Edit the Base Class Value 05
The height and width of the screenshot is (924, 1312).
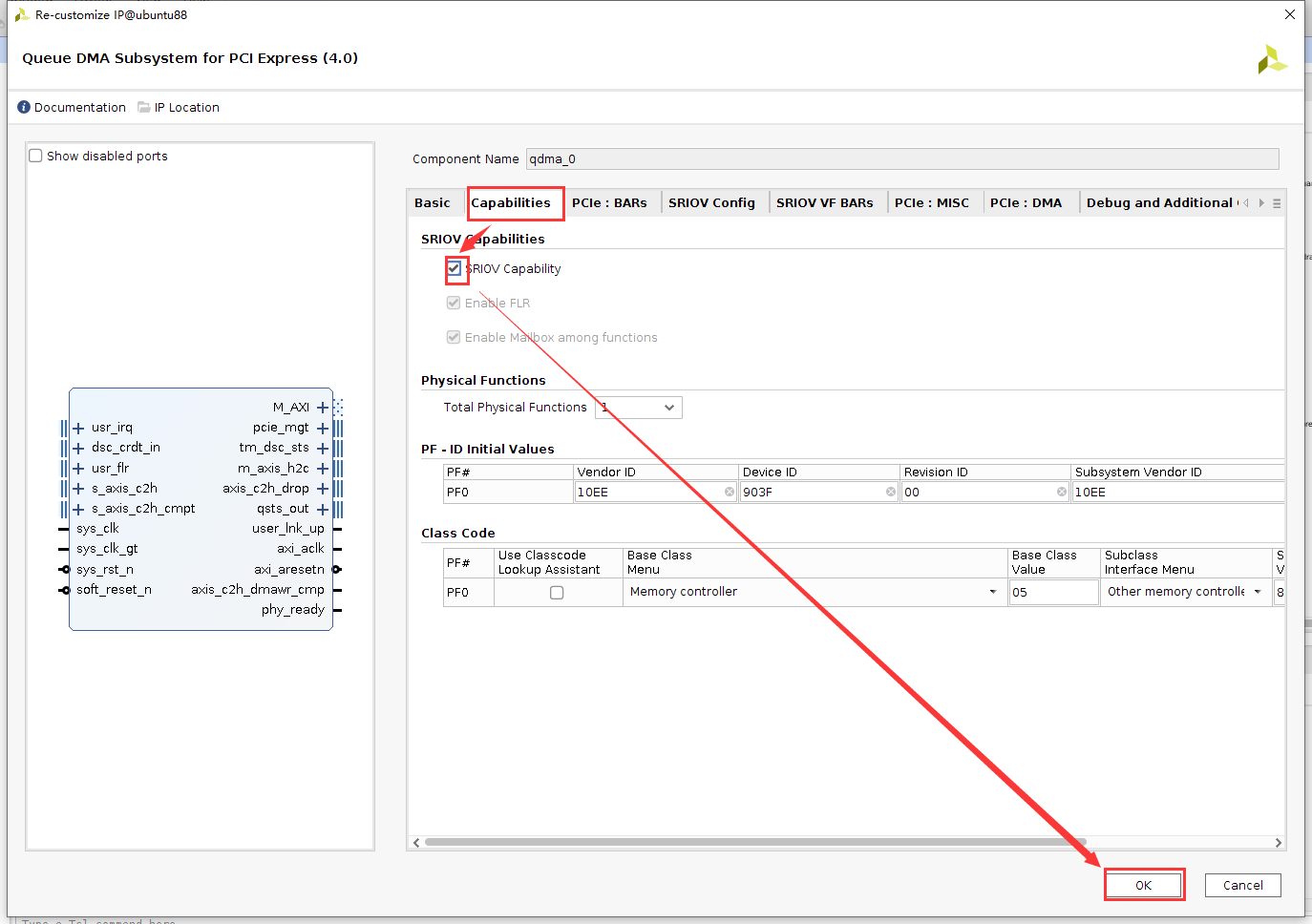click(1054, 592)
